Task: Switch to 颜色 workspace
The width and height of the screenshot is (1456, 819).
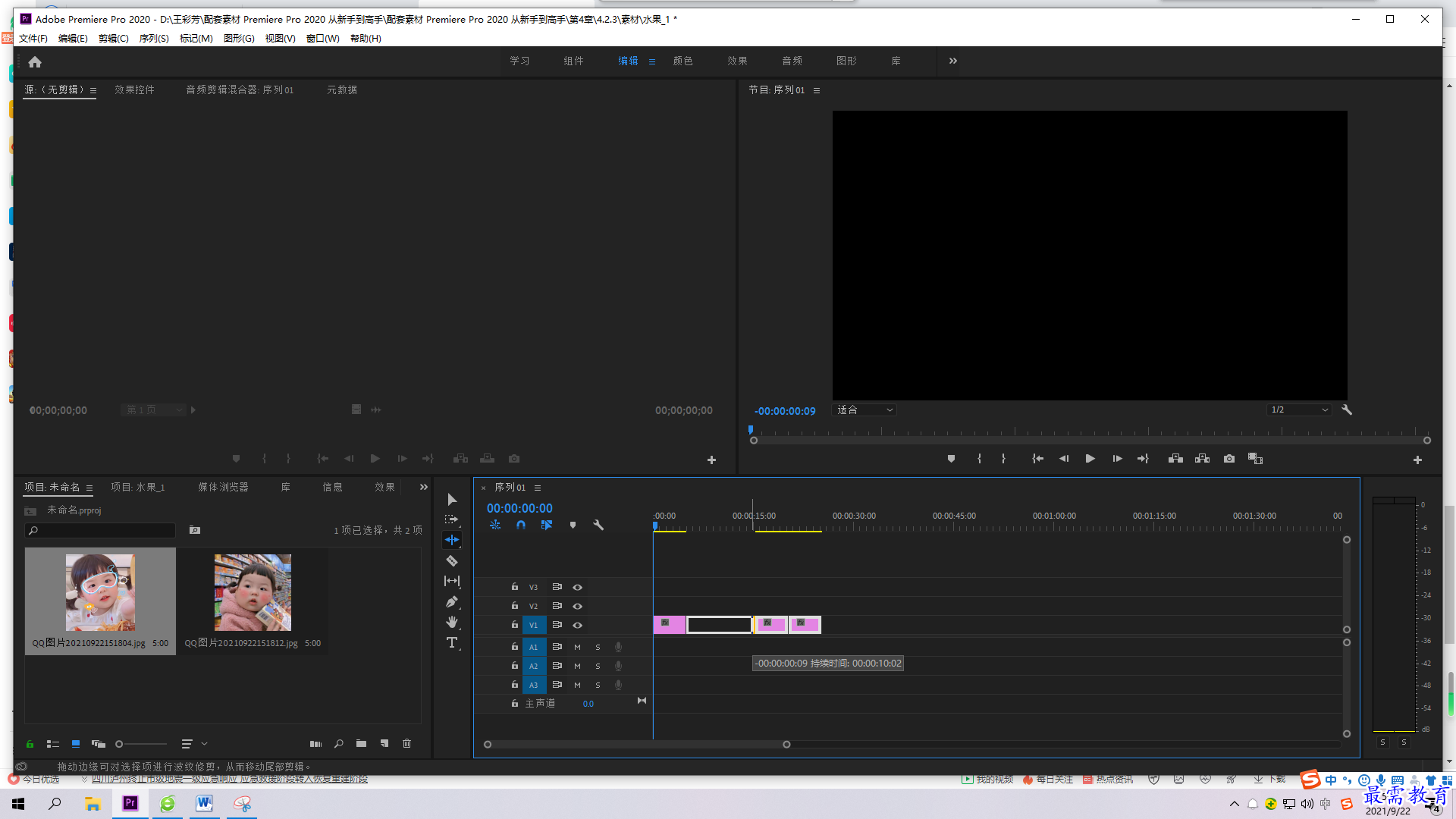Action: pyautogui.click(x=683, y=61)
